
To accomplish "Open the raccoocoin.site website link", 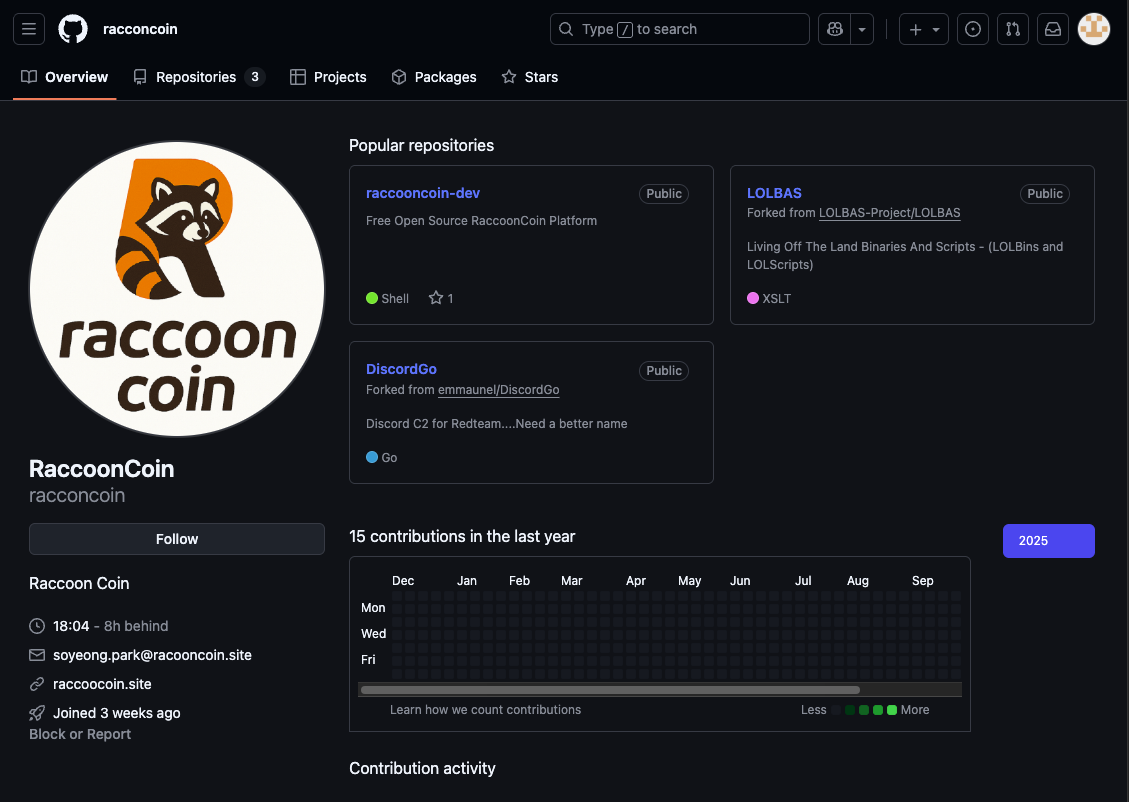I will click(102, 684).
